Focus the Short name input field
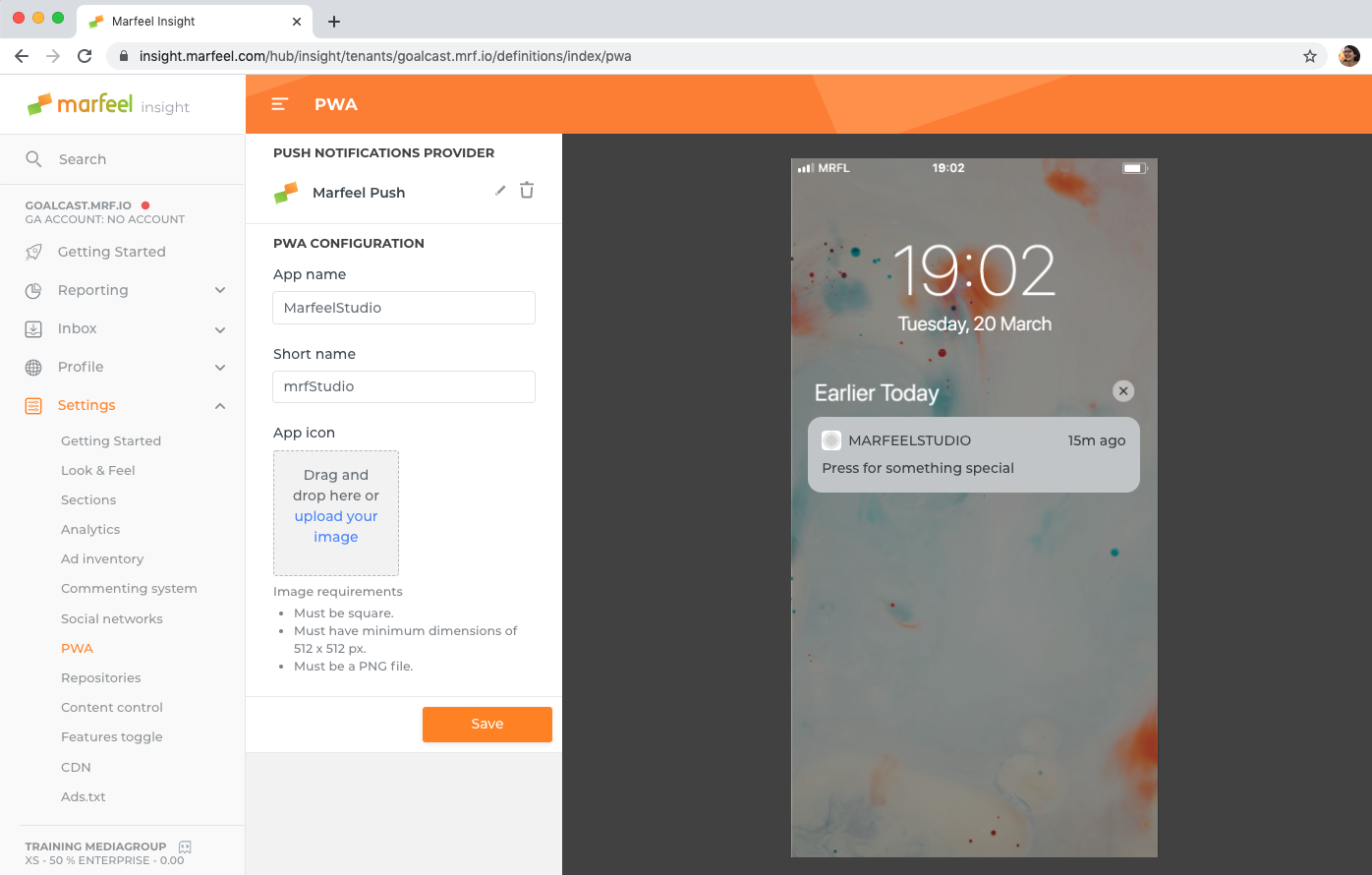This screenshot has width=1372, height=875. pos(404,386)
